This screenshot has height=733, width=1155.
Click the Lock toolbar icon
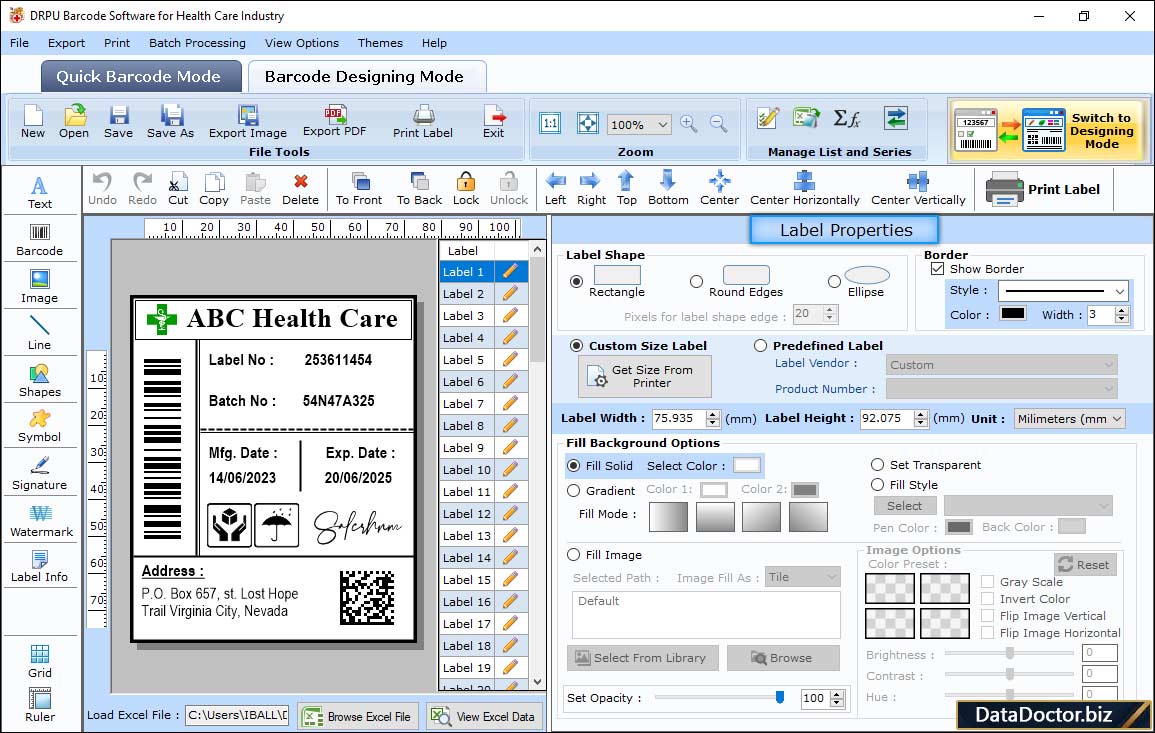tap(466, 189)
